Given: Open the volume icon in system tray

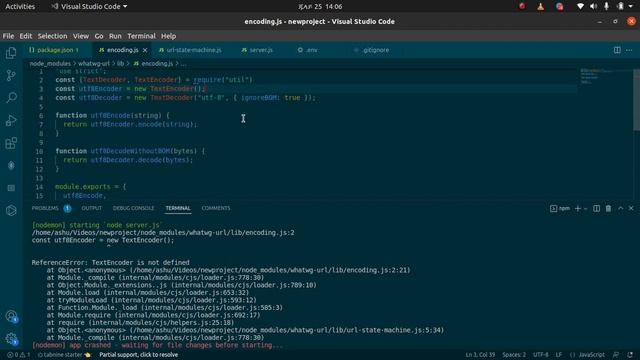Looking at the screenshot, I should pos(593,7).
